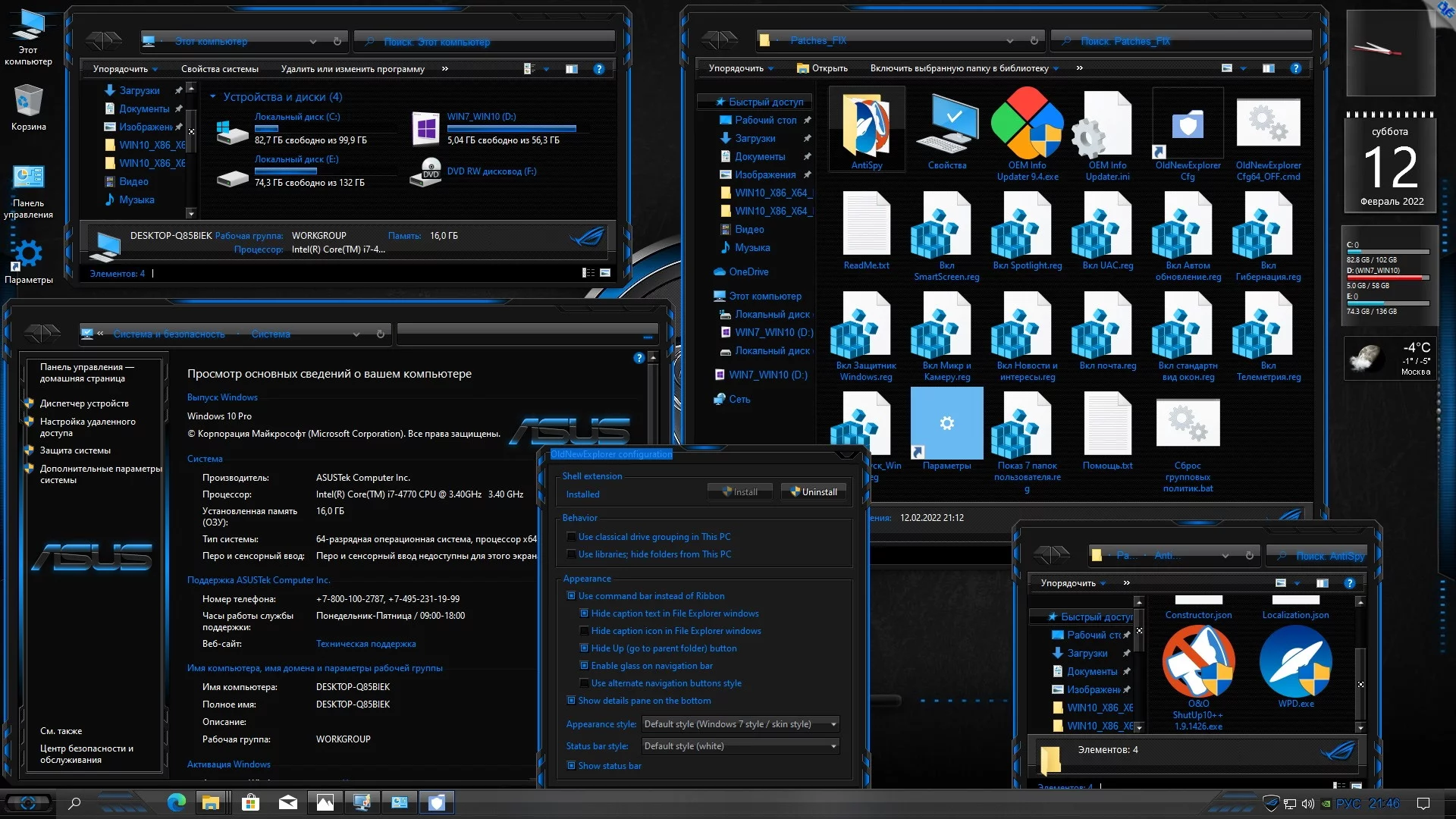Screen dimensions: 1456x819
Task: Select the OEM Info Updater 9.4.exe icon
Action: pyautogui.click(x=1027, y=125)
